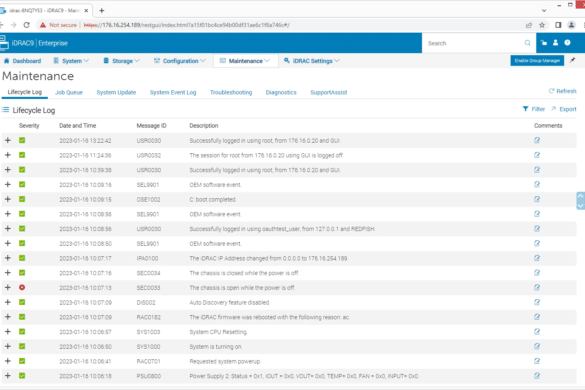Open the user profile icon in header
The width and height of the screenshot is (585, 390).
[x=556, y=43]
